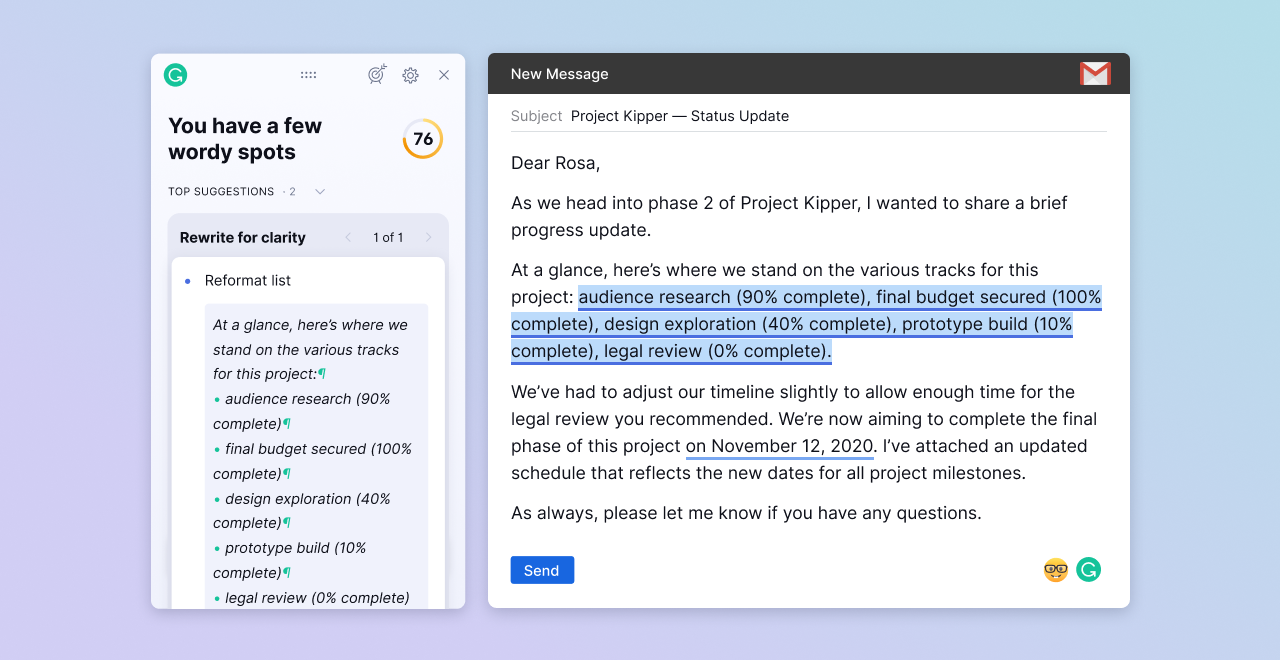Image resolution: width=1280 pixels, height=660 pixels.
Task: Click the '1 of 1' suggestion counter
Action: [x=388, y=237]
